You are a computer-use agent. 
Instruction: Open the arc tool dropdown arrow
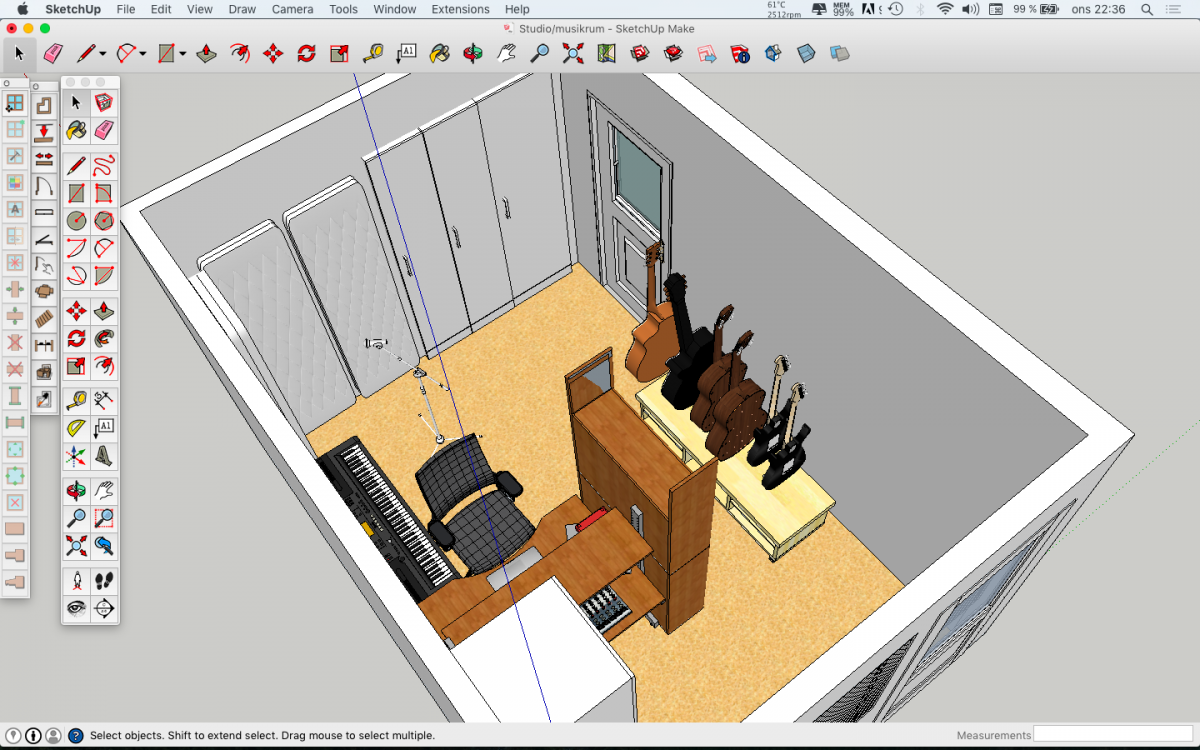point(143,54)
